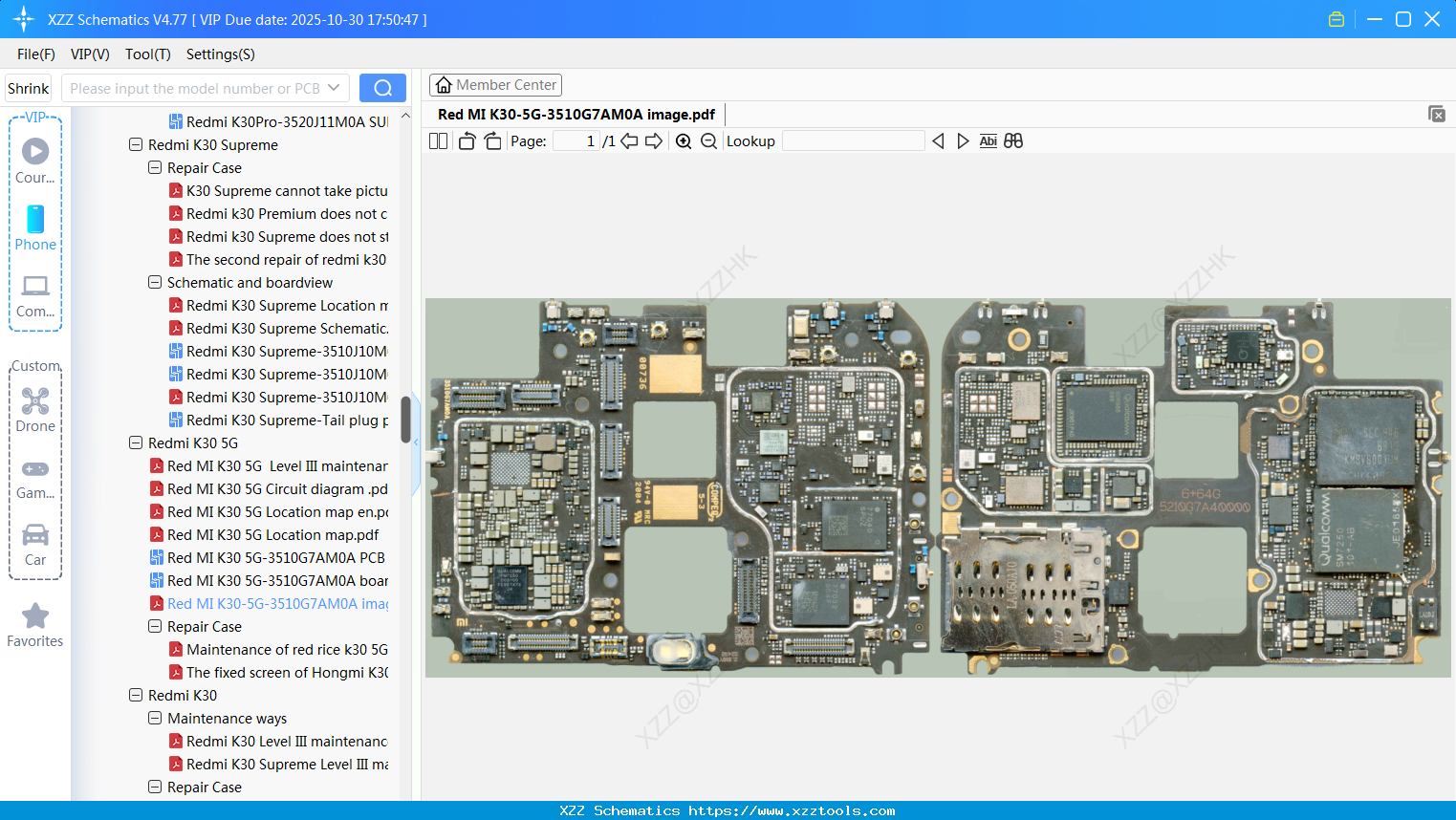The width and height of the screenshot is (1456, 820).
Task: Click the zoom in magnifier icon
Action: coord(684,141)
